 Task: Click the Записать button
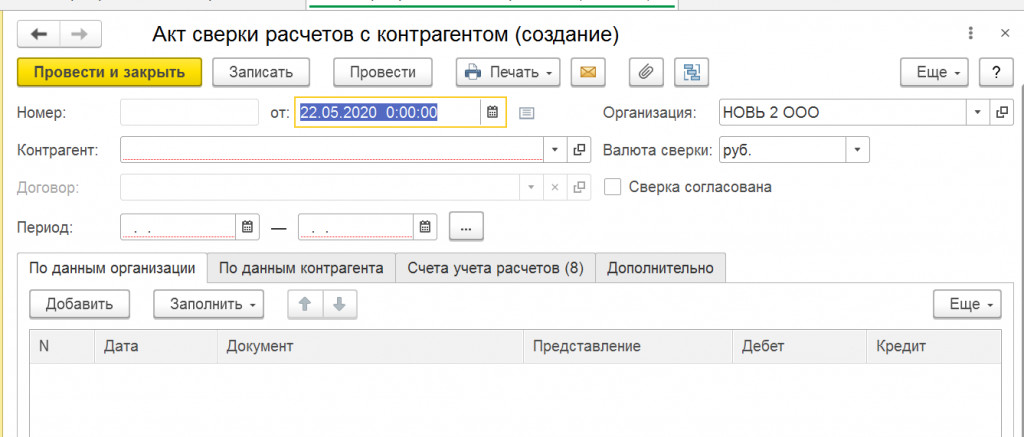coord(261,72)
